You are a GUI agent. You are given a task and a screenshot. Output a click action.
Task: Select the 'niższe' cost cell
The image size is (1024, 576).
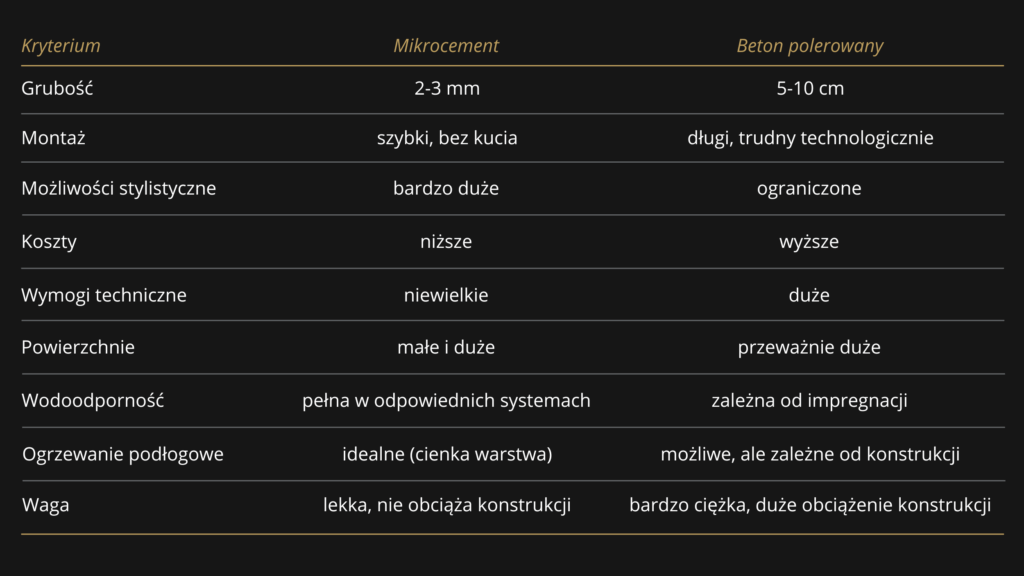pyautogui.click(x=446, y=241)
